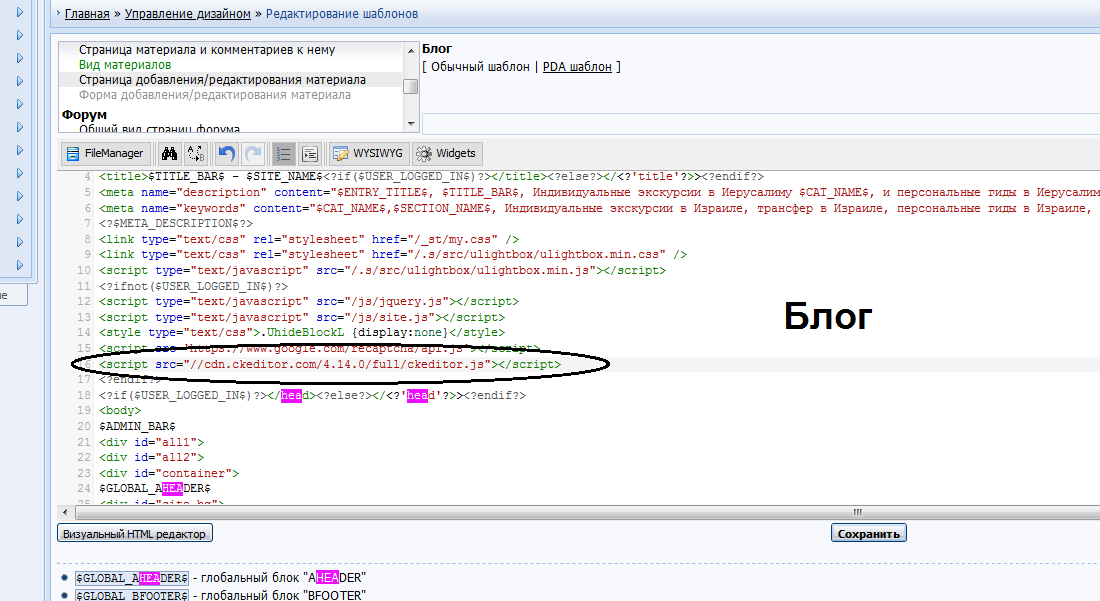Select Страница добавления/редактирования материала in the list
This screenshot has width=1100, height=601.
222,80
